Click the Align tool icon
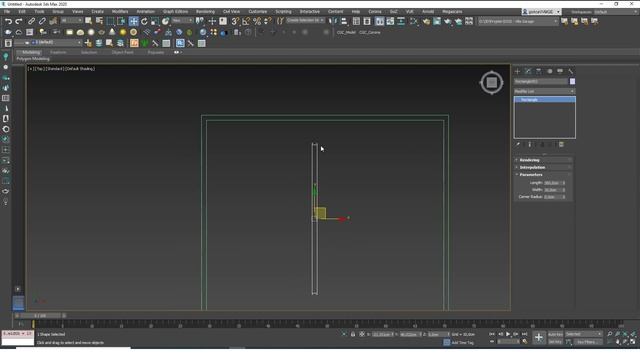 pos(344,21)
